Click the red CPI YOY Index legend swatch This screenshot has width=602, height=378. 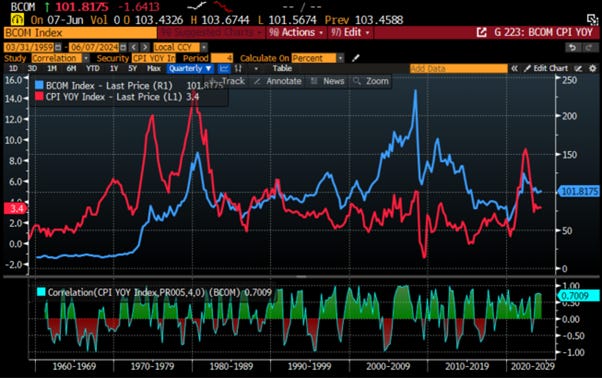[x=39, y=96]
